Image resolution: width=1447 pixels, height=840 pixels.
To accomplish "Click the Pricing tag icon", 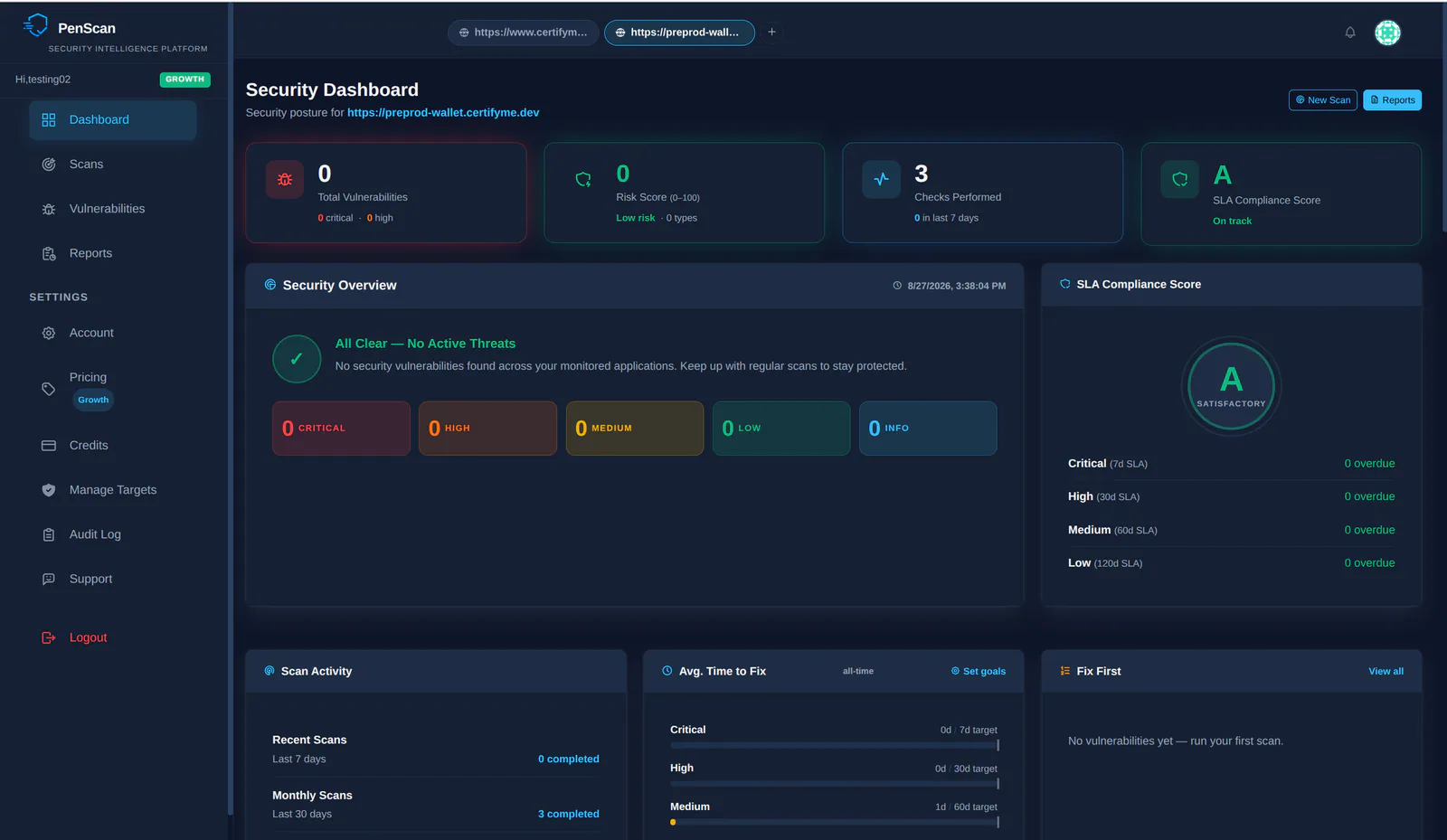I will 49,389.
